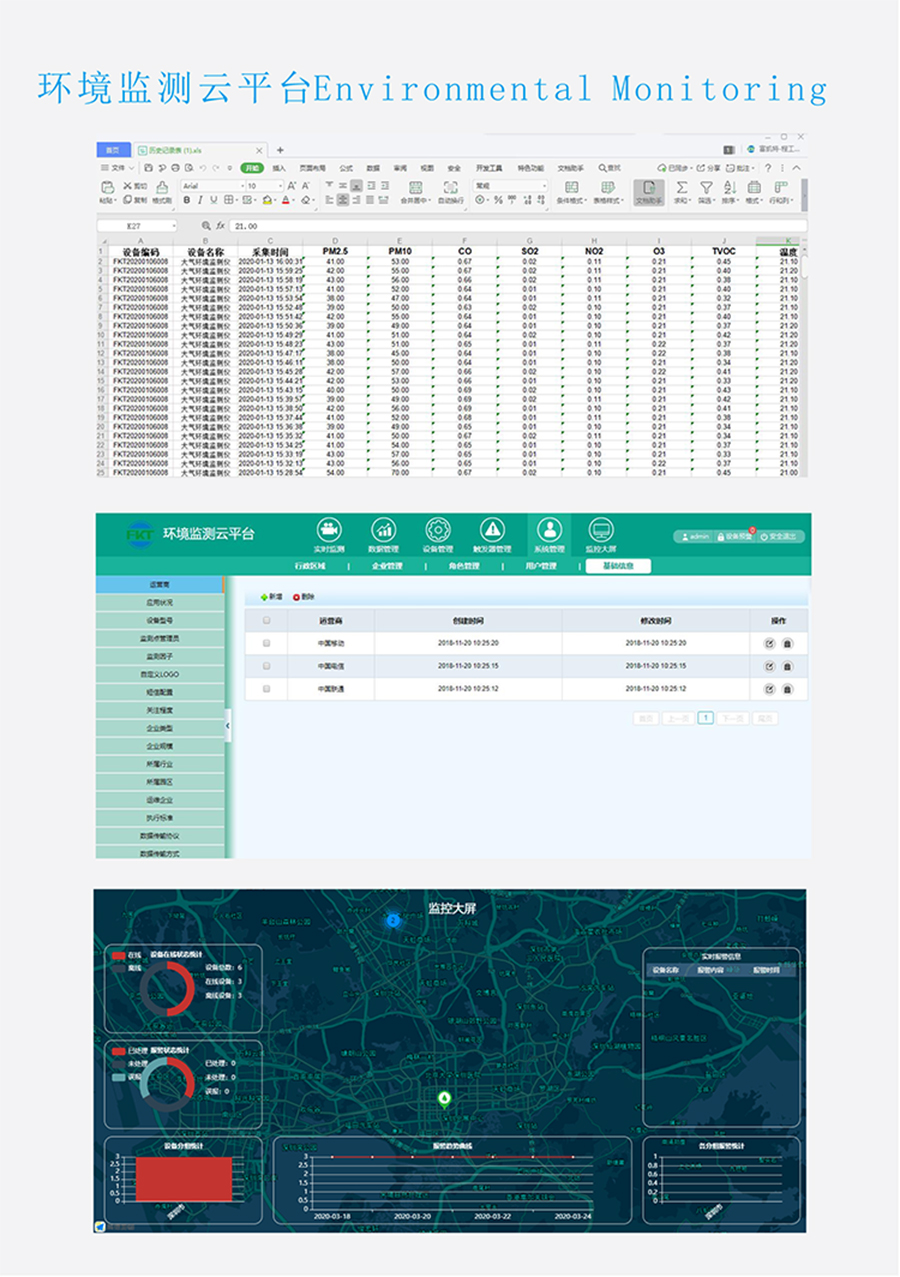Viewport: 900px width, 1277px height.
Task: Click the 合并居中 merge-and-center icon
Action: pyautogui.click(x=416, y=187)
